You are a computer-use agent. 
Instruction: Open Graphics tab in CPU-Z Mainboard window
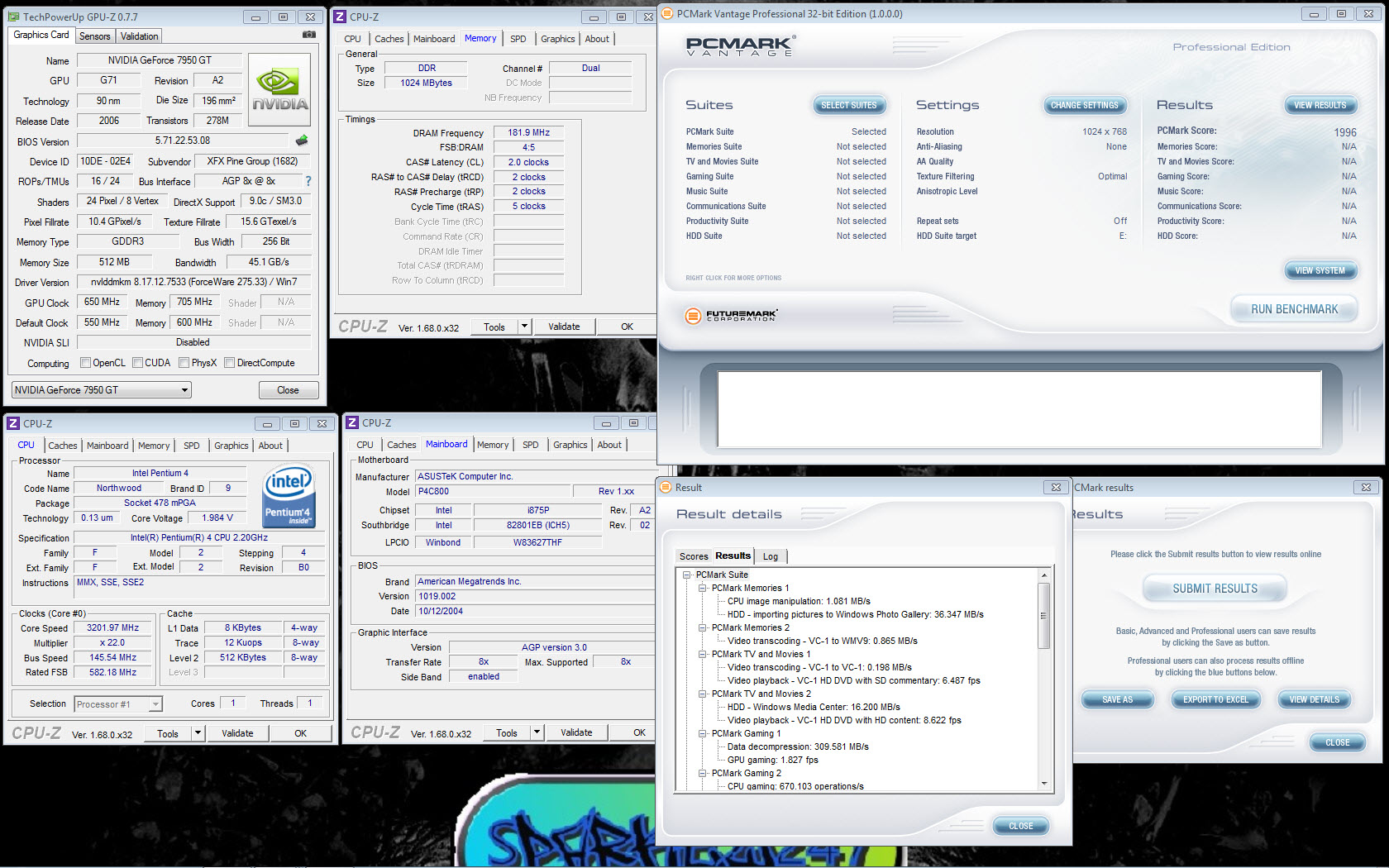point(570,445)
